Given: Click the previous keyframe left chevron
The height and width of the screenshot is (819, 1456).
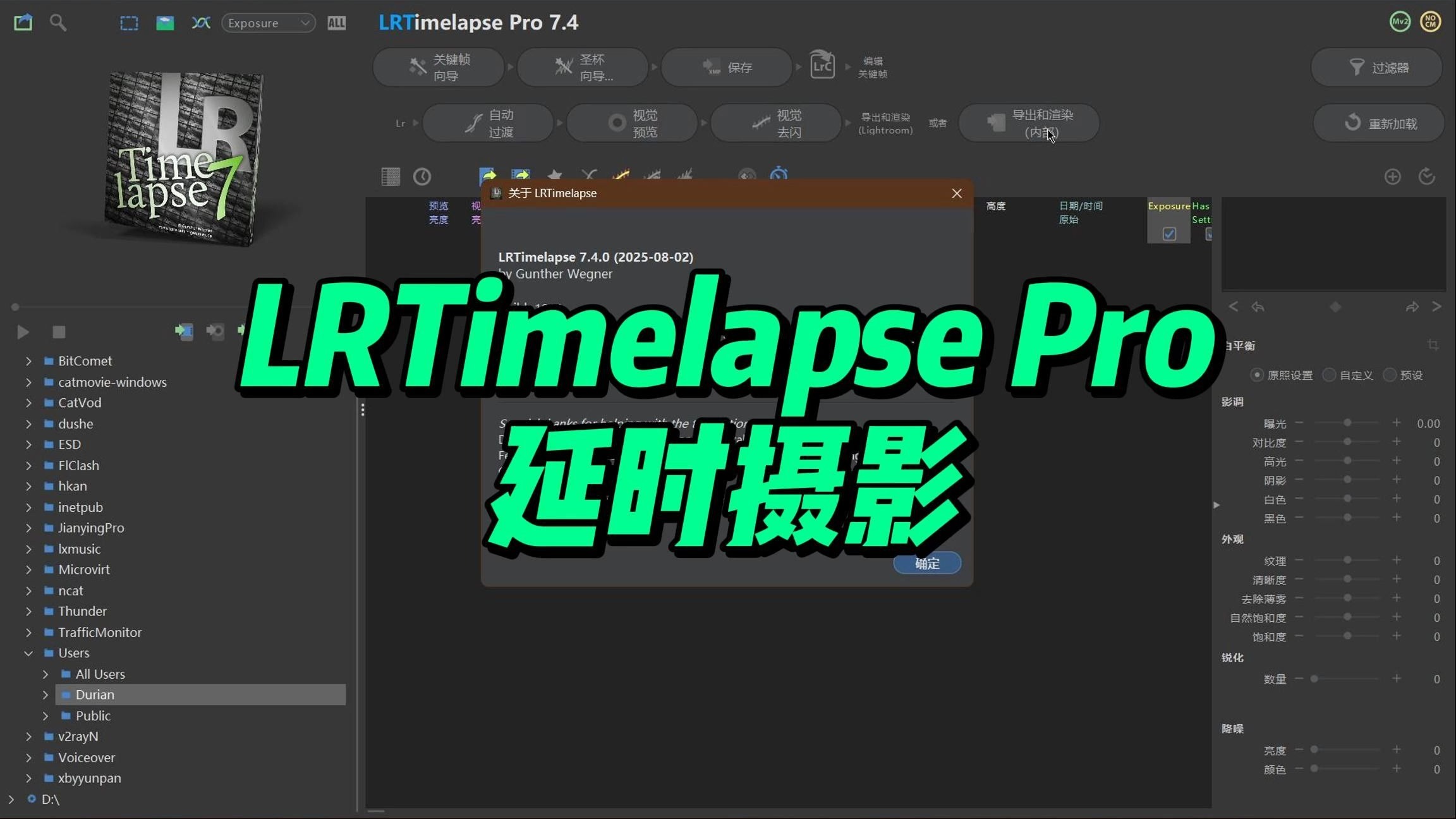Looking at the screenshot, I should click(1233, 306).
